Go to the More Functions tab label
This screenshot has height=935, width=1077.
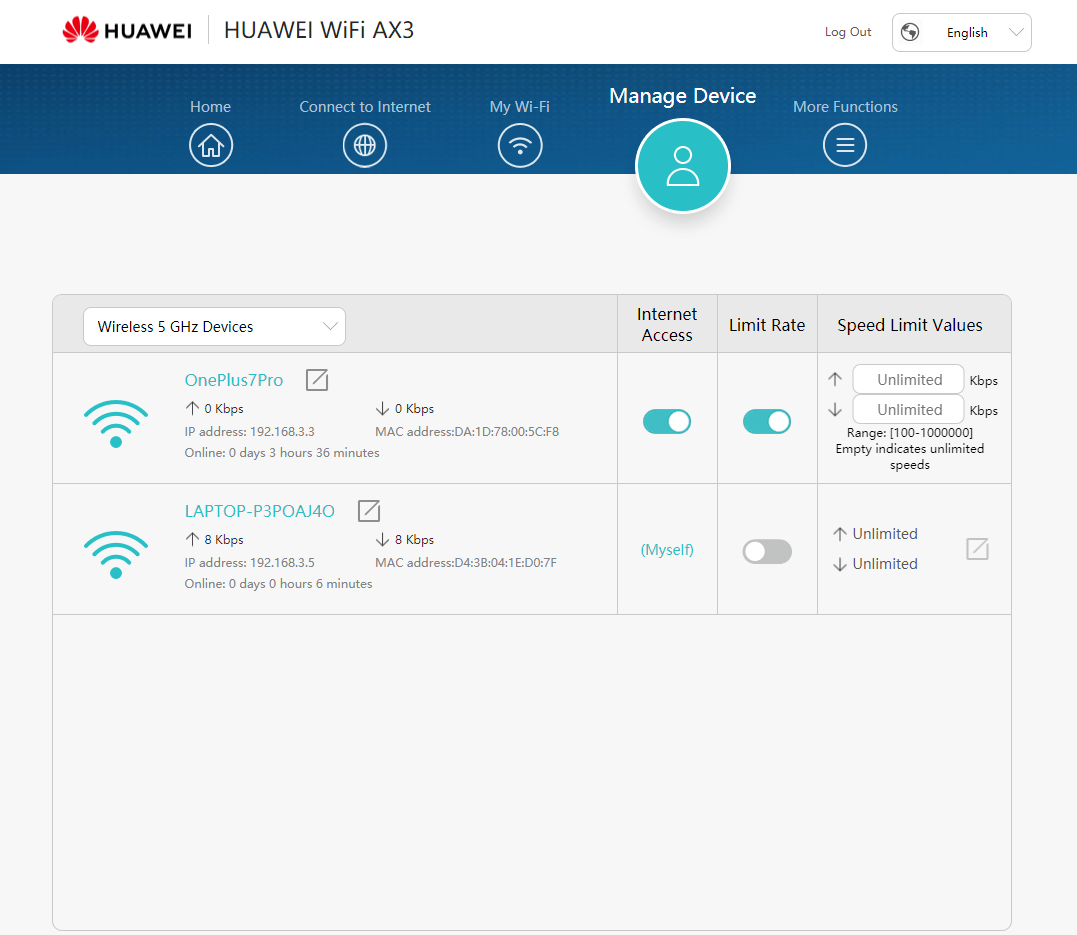[845, 107]
